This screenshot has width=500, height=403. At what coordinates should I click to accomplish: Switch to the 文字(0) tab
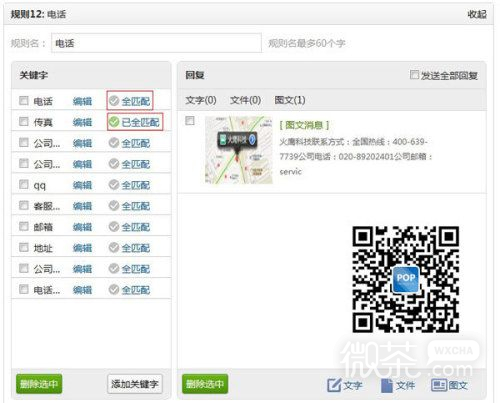[x=201, y=100]
